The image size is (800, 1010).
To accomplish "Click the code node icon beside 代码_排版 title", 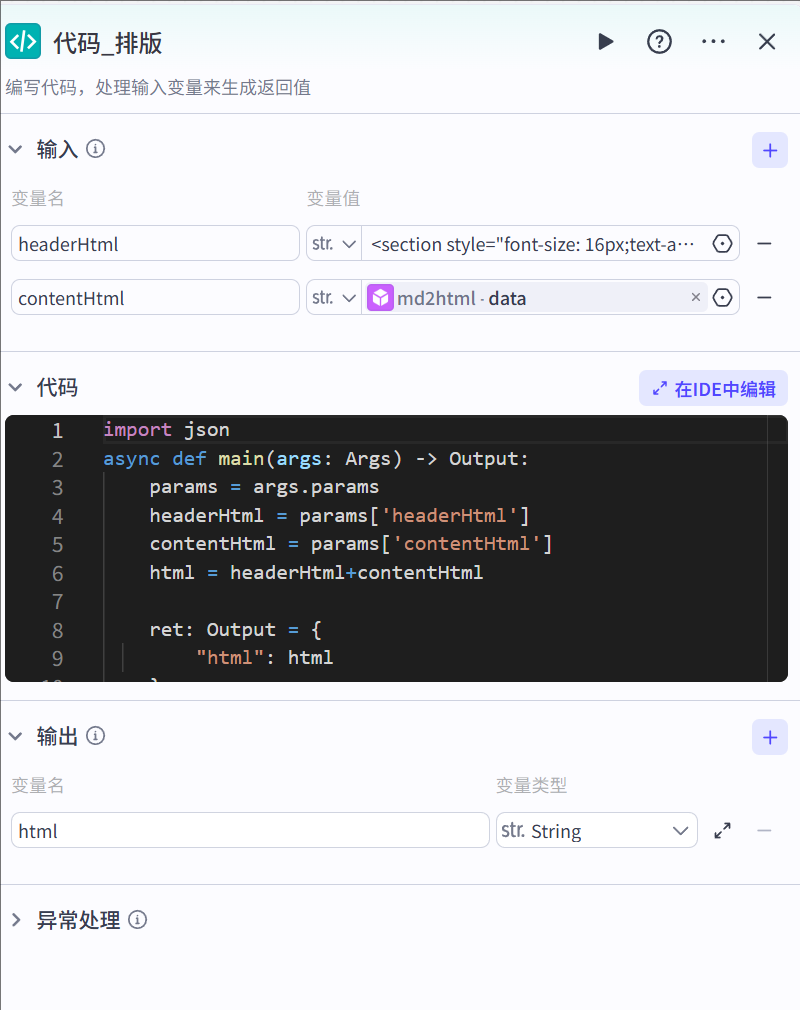I will click(23, 41).
